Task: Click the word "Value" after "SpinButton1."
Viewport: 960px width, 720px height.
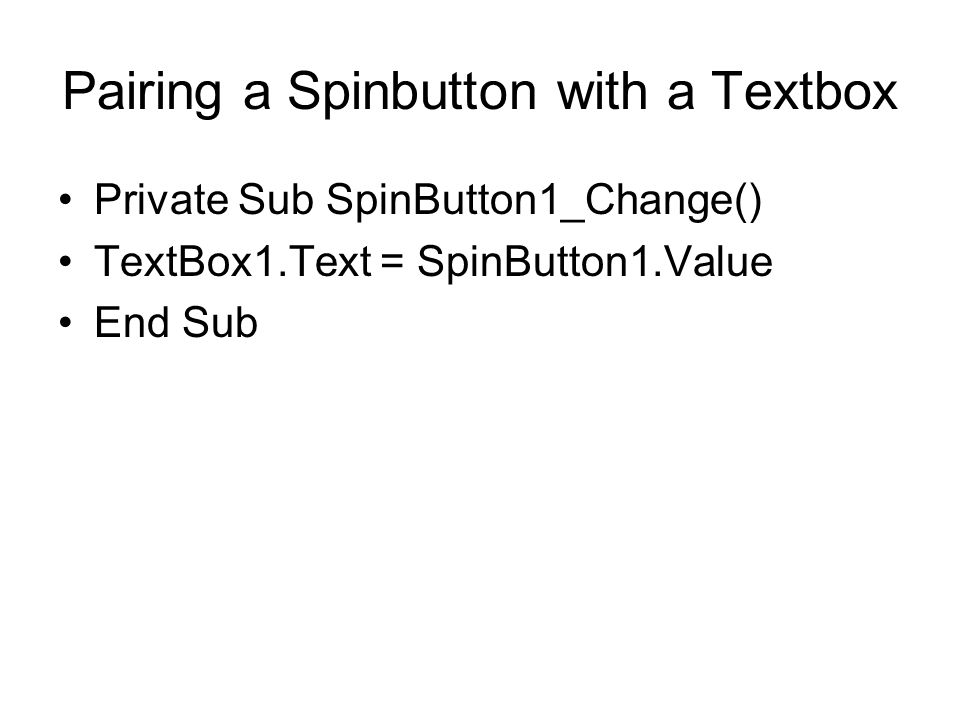Action: click(x=719, y=261)
